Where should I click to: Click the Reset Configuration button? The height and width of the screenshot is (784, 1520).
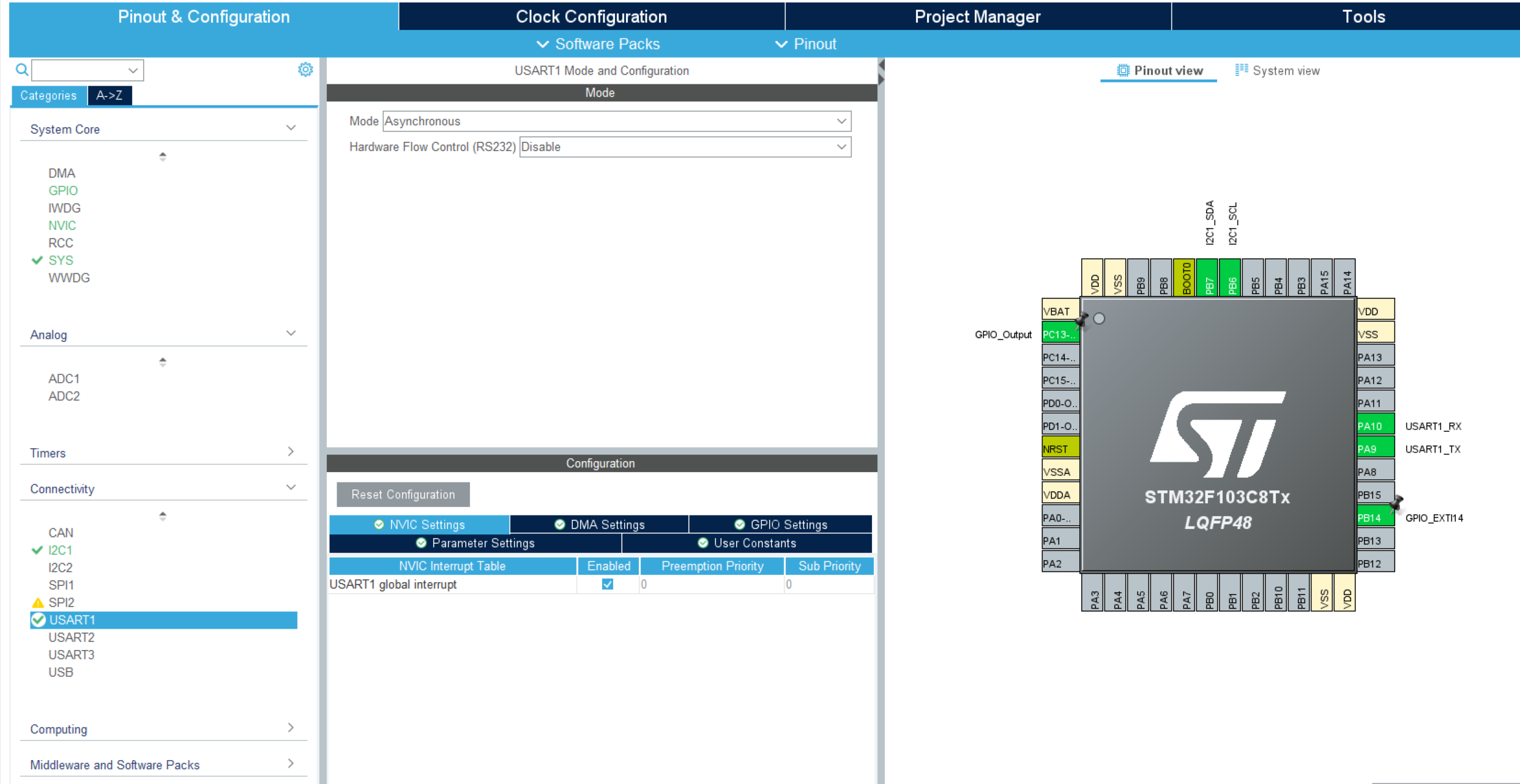click(x=403, y=494)
